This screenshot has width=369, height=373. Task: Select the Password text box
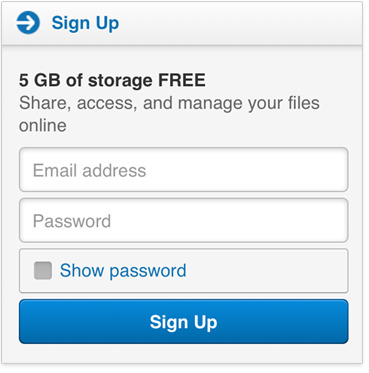point(184,220)
